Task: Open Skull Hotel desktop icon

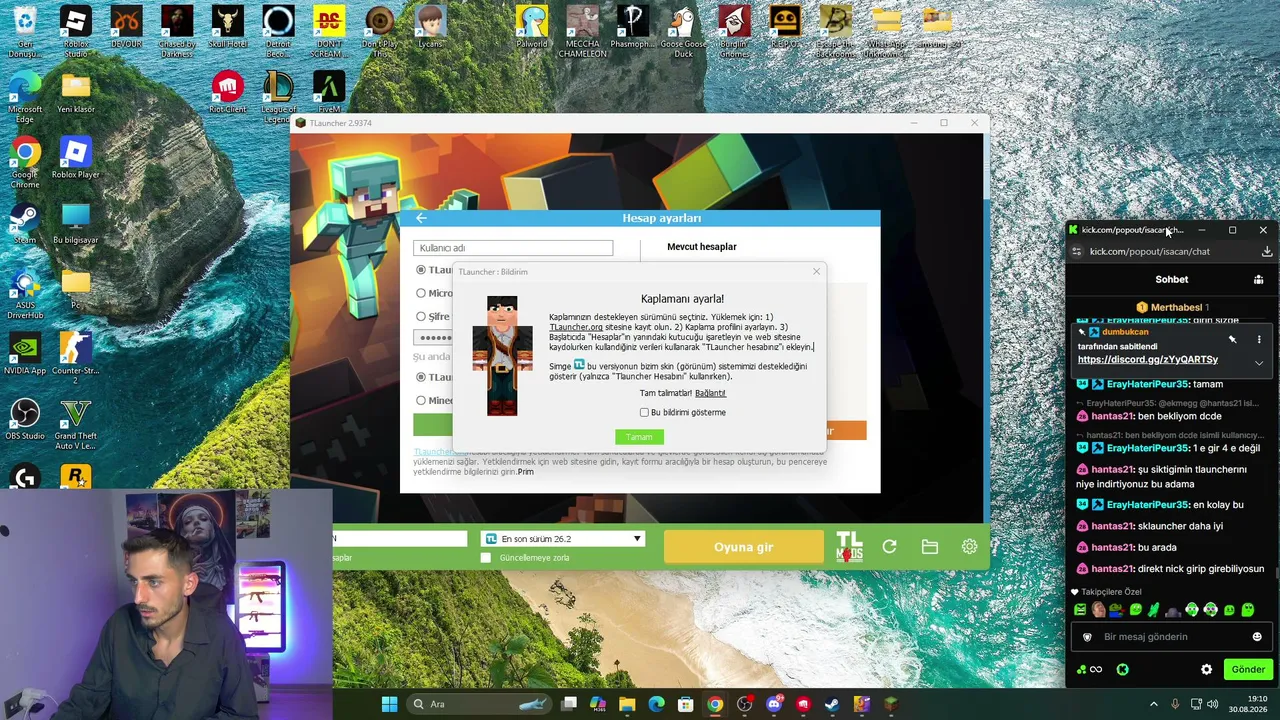Action: 228,29
